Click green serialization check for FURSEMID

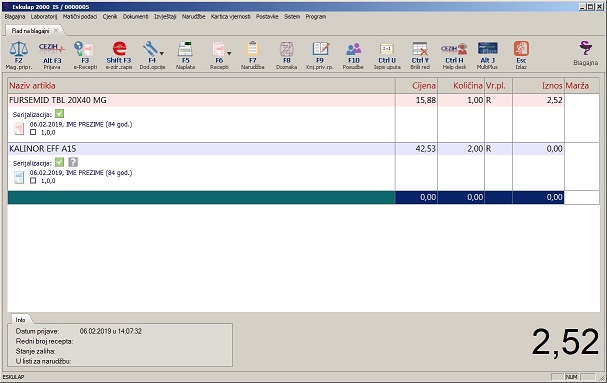(x=59, y=114)
